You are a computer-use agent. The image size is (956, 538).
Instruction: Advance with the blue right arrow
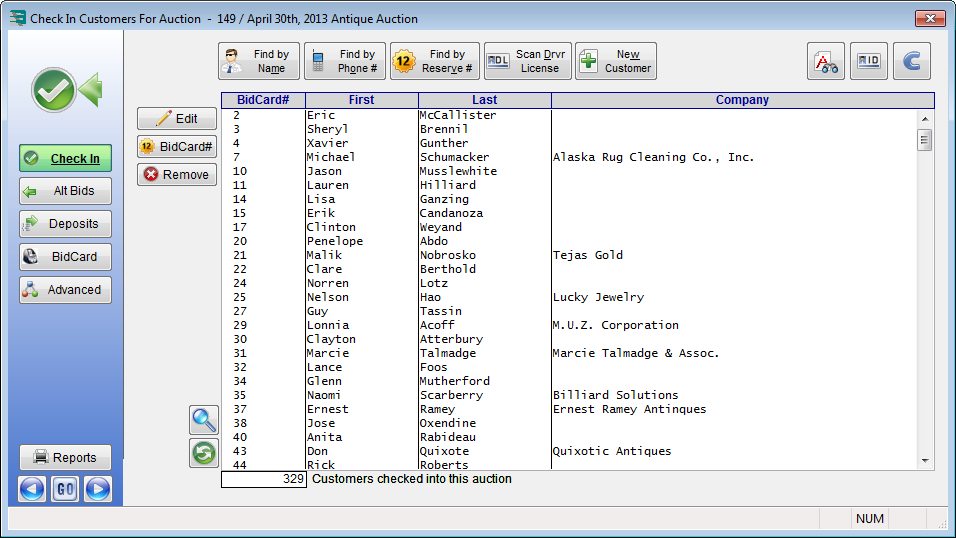pos(98,489)
